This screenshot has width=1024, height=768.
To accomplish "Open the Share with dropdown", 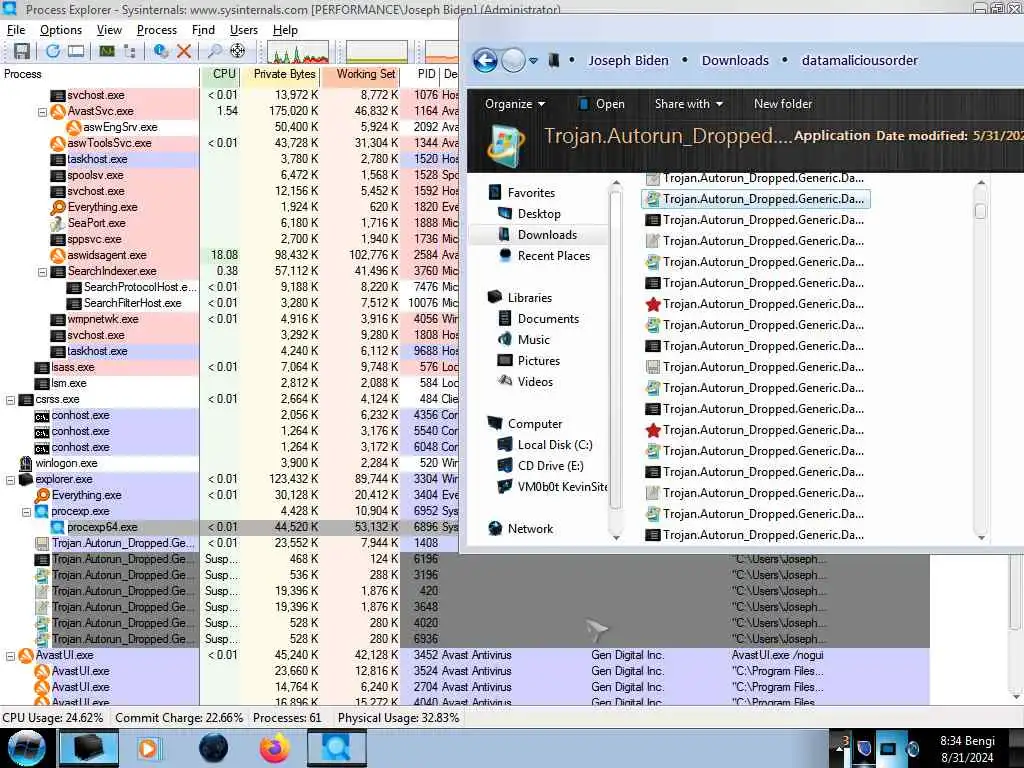I will pos(689,104).
